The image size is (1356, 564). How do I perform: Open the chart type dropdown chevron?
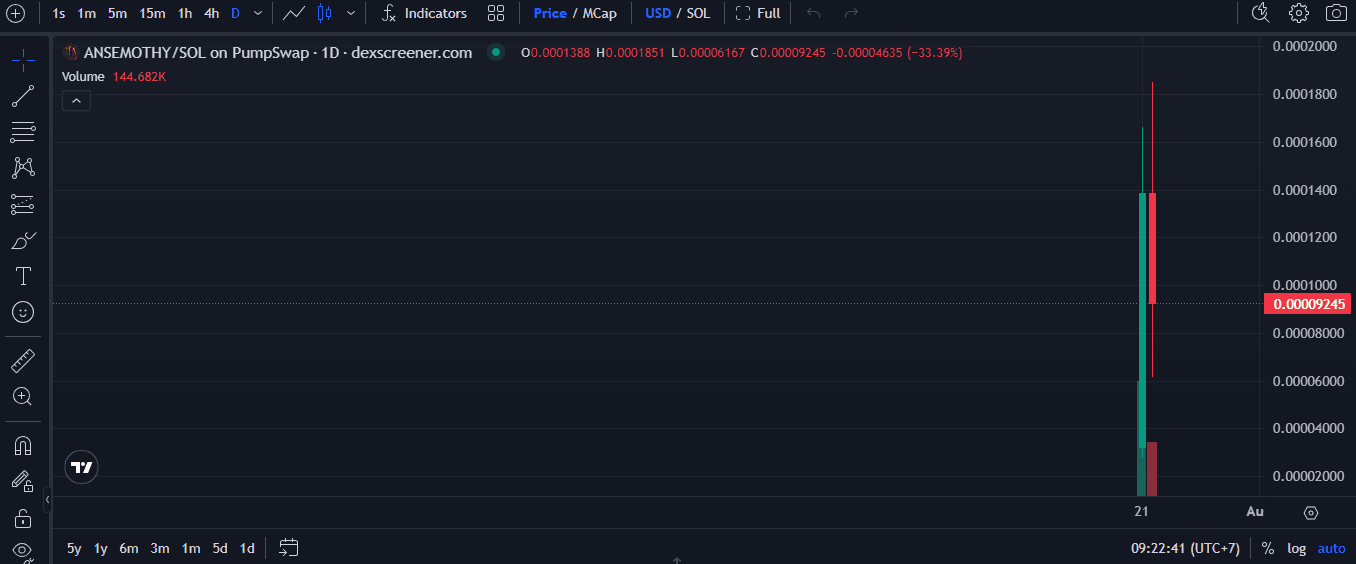pyautogui.click(x=349, y=13)
